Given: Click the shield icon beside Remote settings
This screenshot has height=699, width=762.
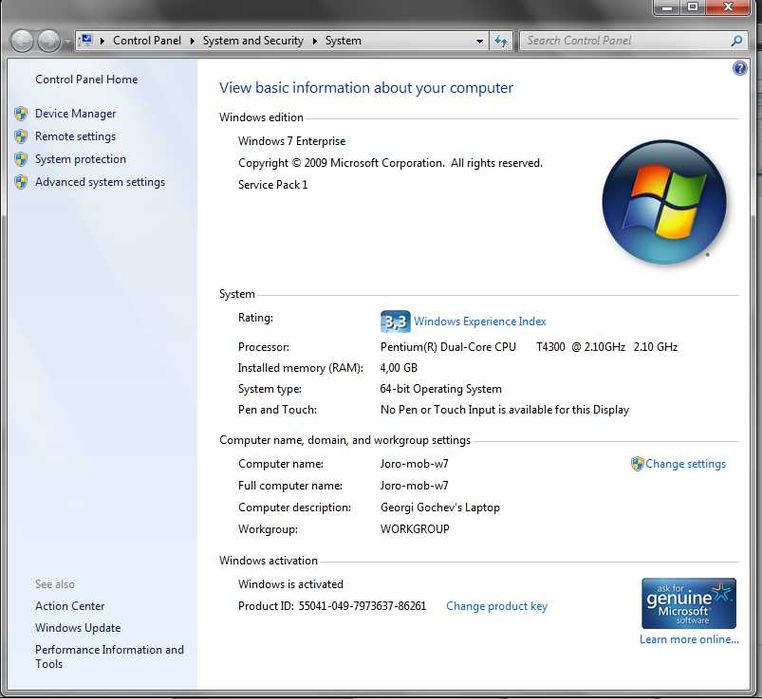Looking at the screenshot, I should 21,136.
